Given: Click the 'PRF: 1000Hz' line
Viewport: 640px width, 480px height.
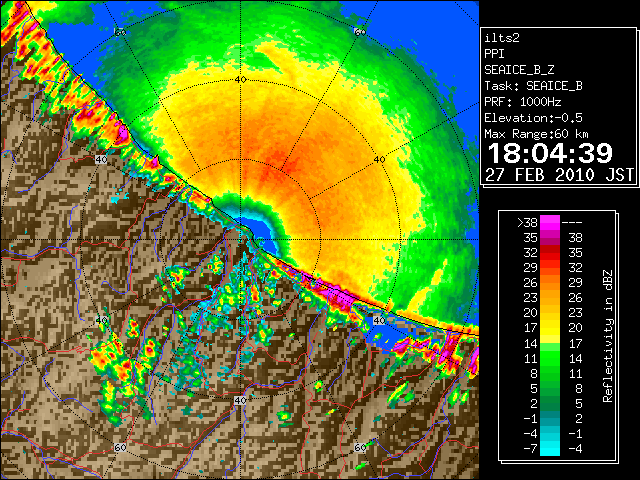Looking at the screenshot, I should (523, 102).
